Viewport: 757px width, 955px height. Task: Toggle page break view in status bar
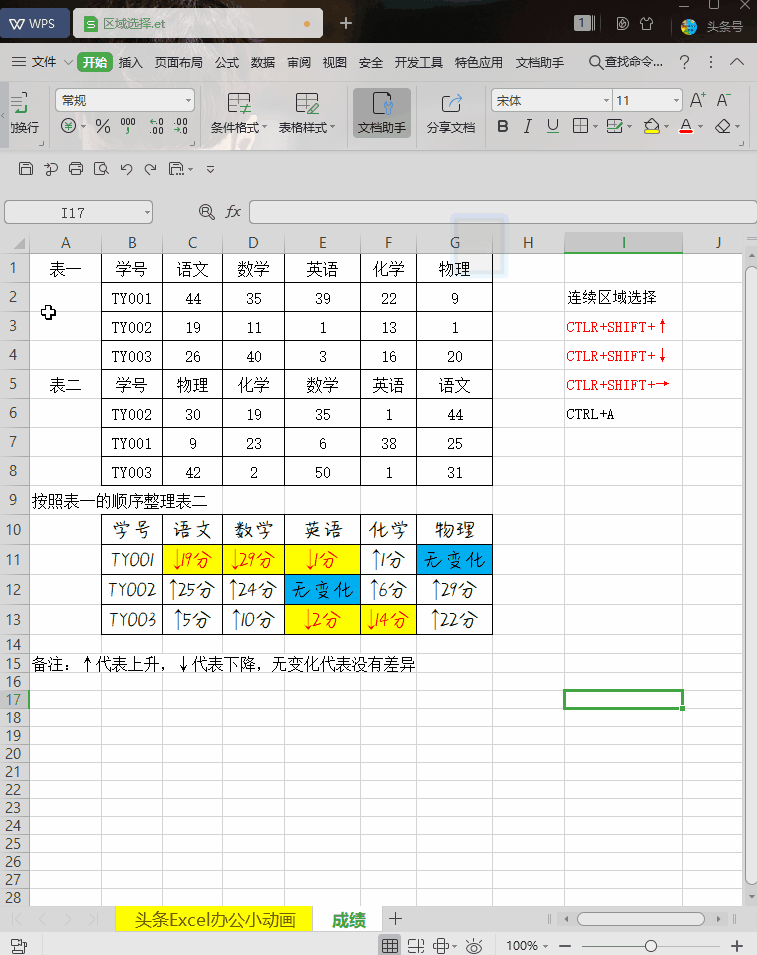click(x=416, y=945)
